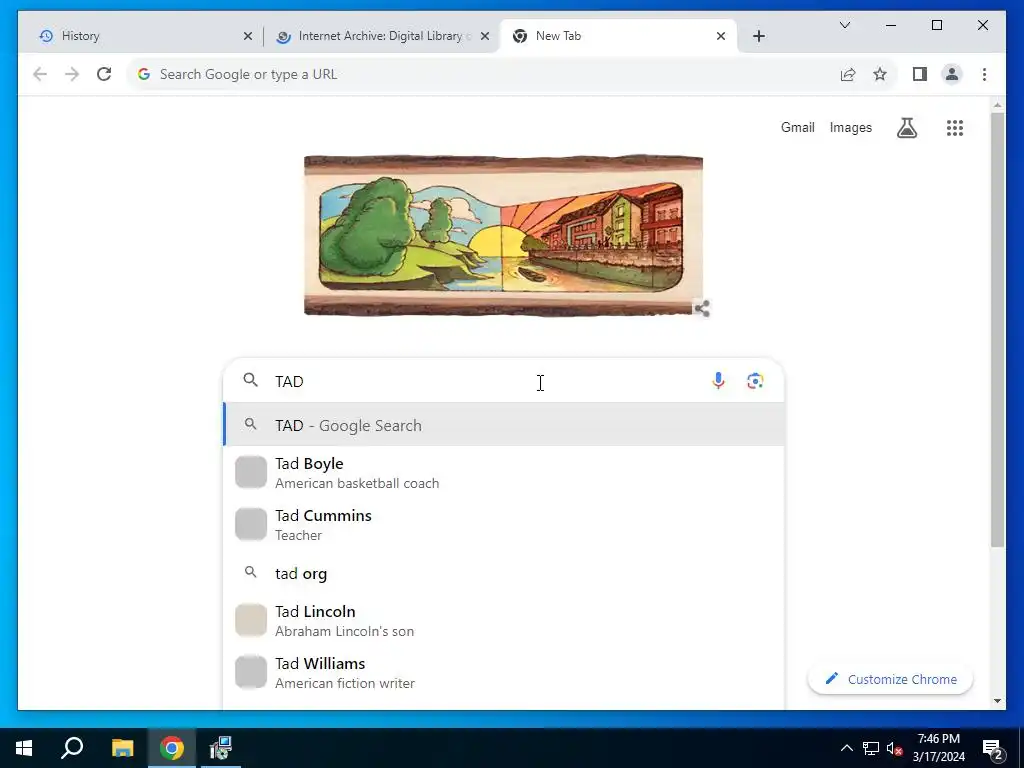Open the network status tray icon
The width and height of the screenshot is (1024, 768).
point(871,748)
